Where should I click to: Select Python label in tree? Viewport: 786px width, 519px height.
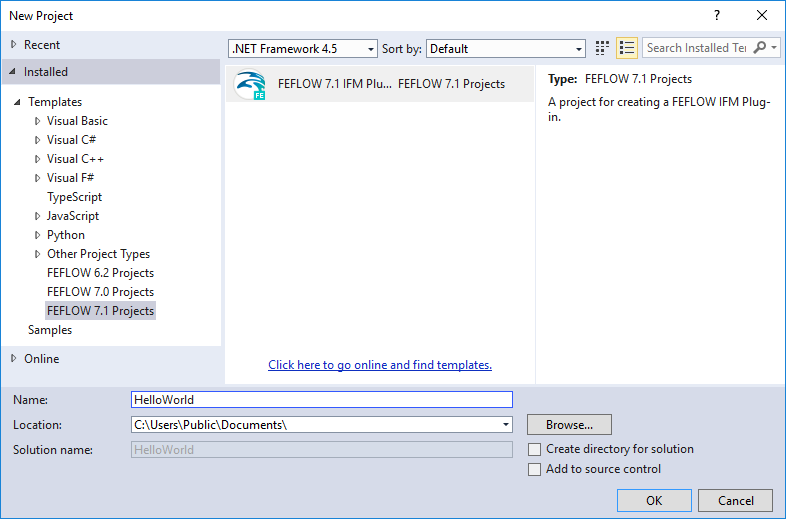click(x=66, y=235)
